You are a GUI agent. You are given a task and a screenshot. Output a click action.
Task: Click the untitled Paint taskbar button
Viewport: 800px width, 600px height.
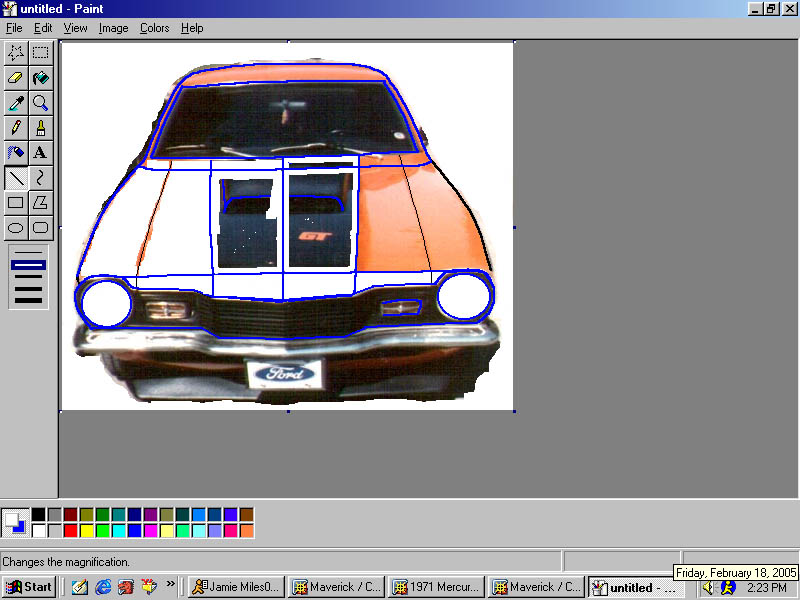[634, 587]
